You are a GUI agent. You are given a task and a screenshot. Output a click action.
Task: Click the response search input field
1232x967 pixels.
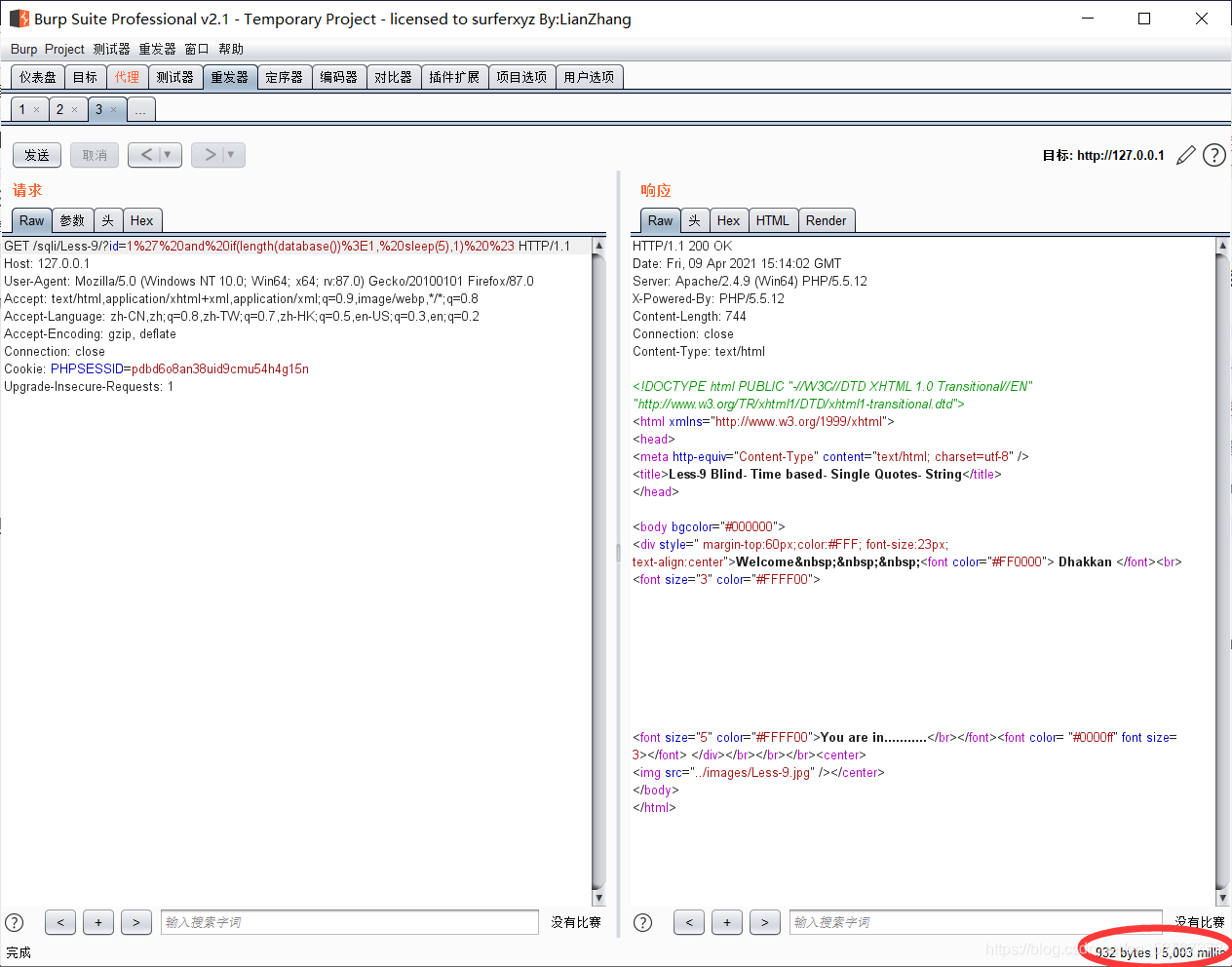point(976,922)
